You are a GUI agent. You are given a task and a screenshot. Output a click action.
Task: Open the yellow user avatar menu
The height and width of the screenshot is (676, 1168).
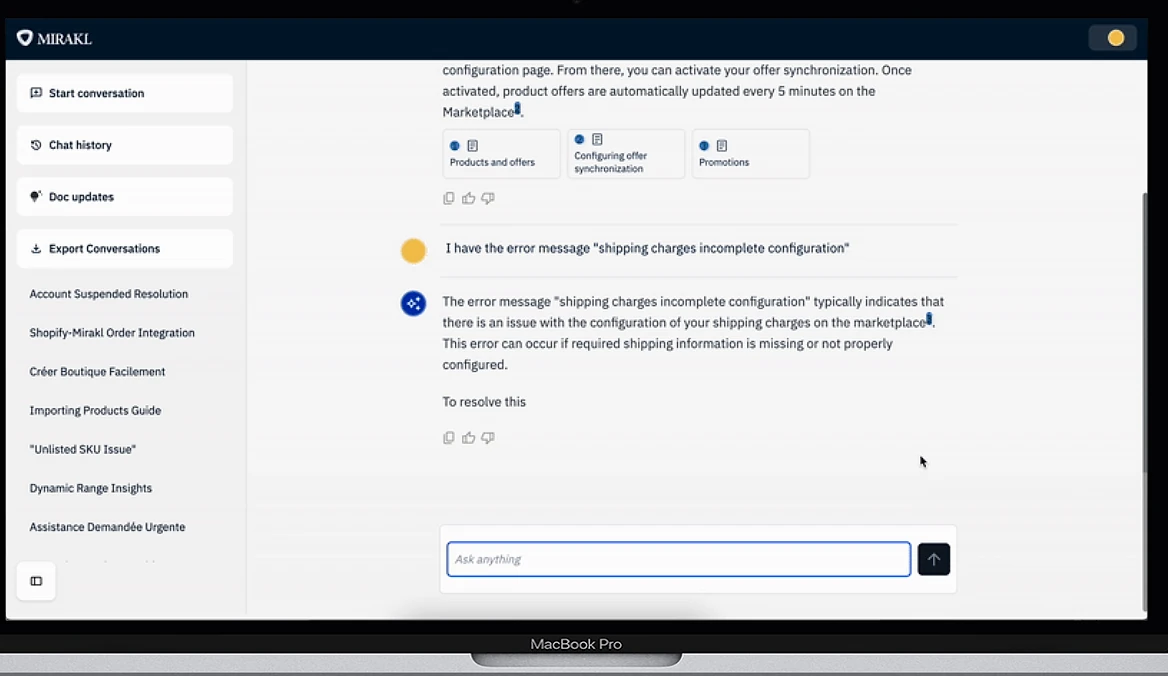1115,38
